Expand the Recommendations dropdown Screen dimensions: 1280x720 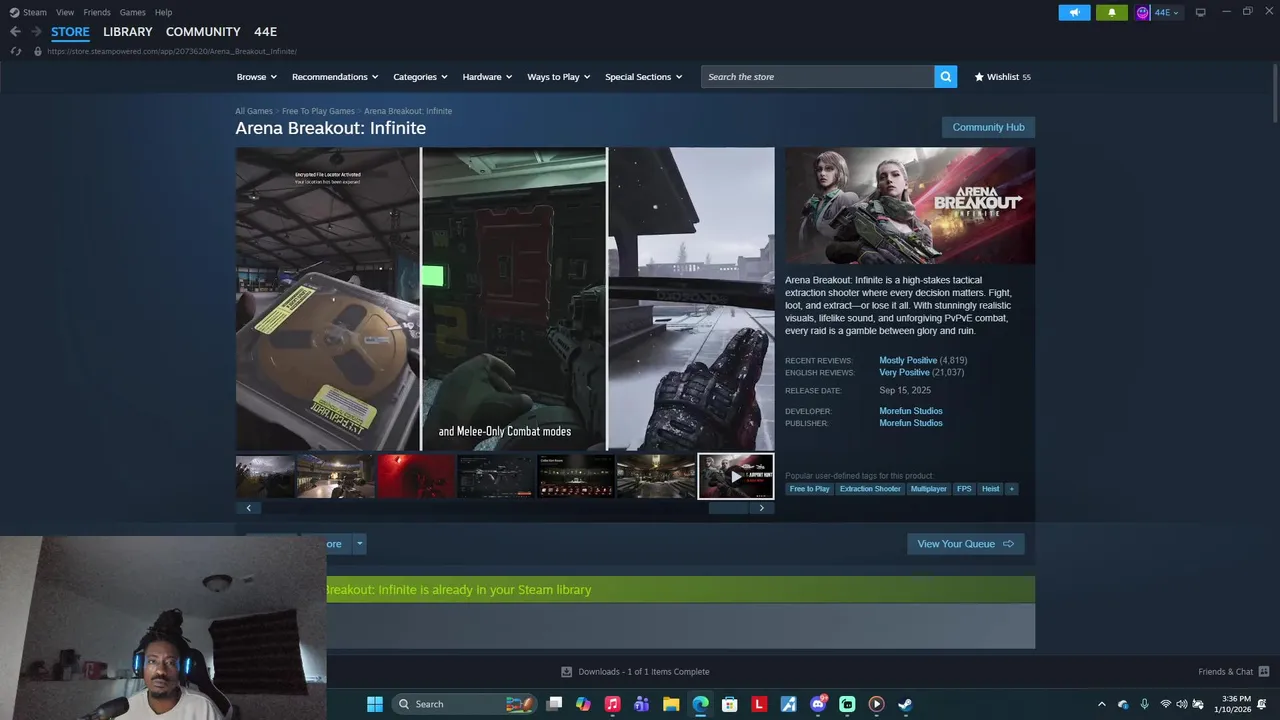click(x=335, y=77)
